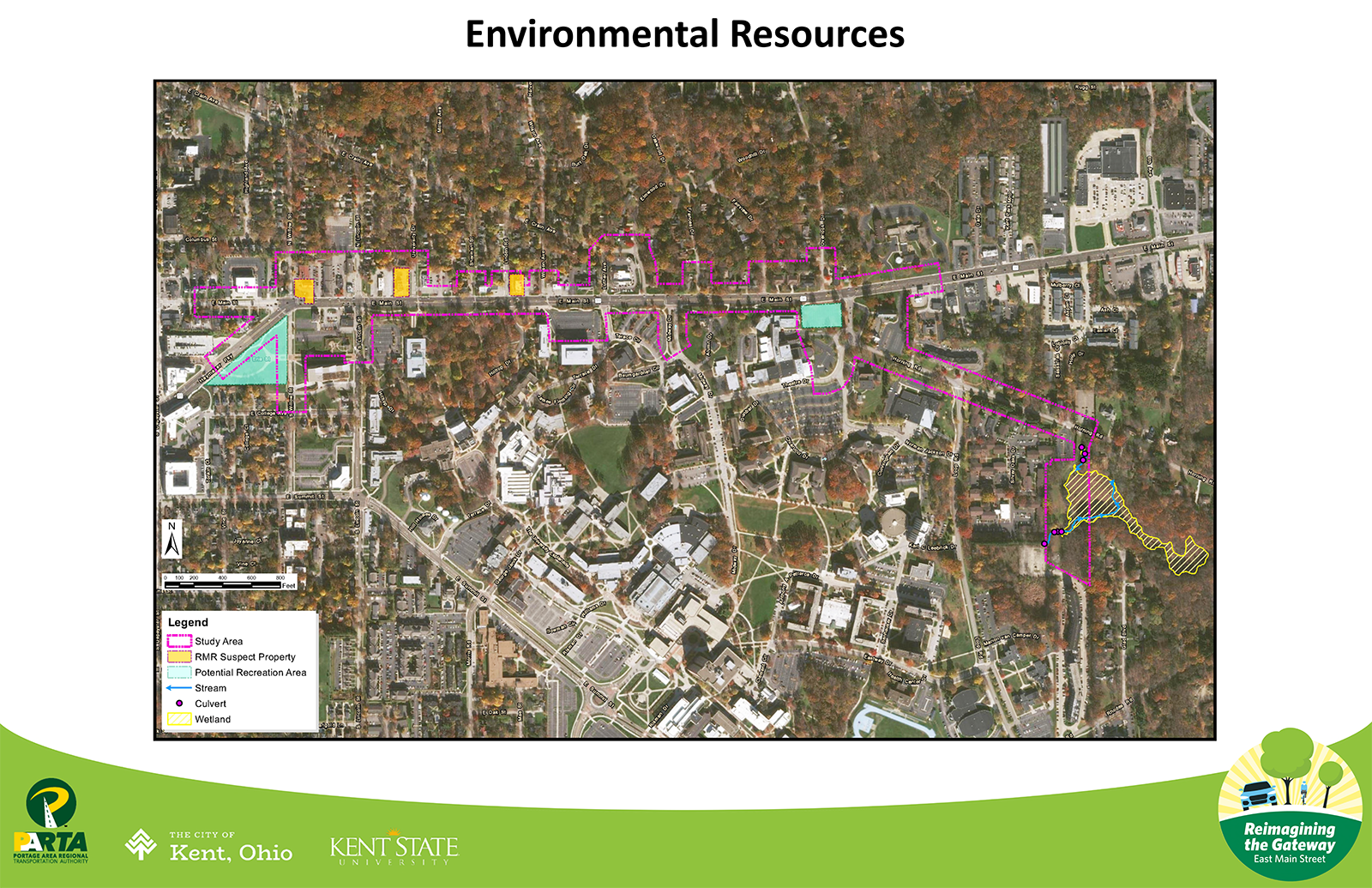Click the Culvert dot symbol in legend
The image size is (1372, 888).
tap(179, 704)
